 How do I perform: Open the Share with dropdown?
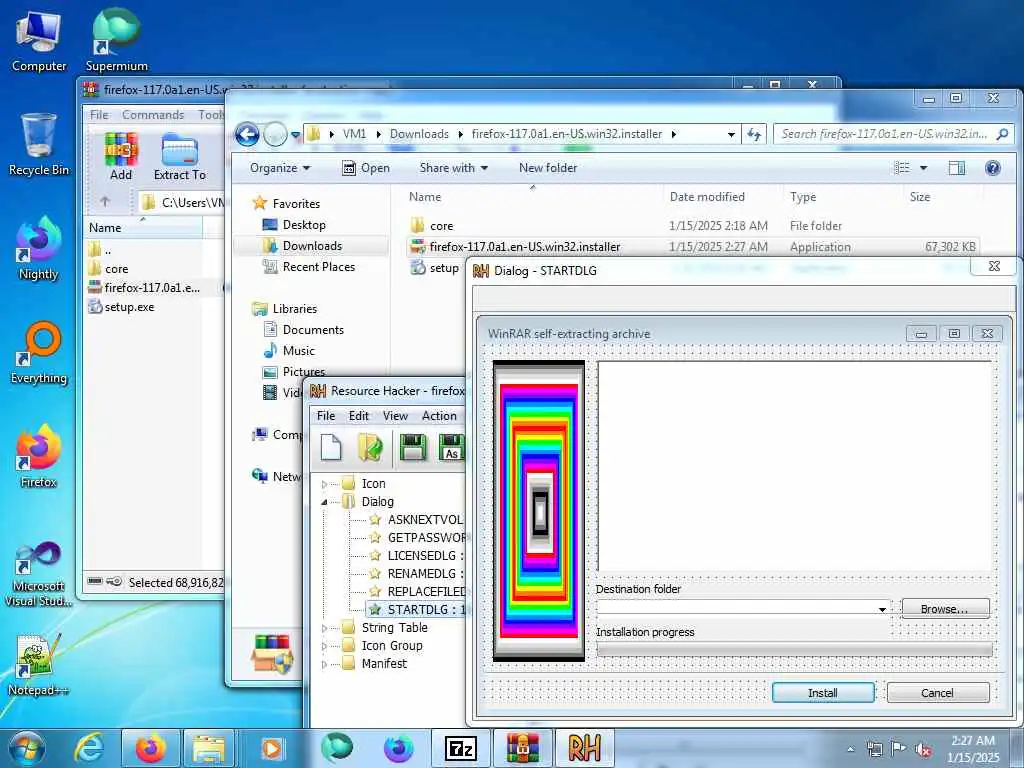(454, 168)
